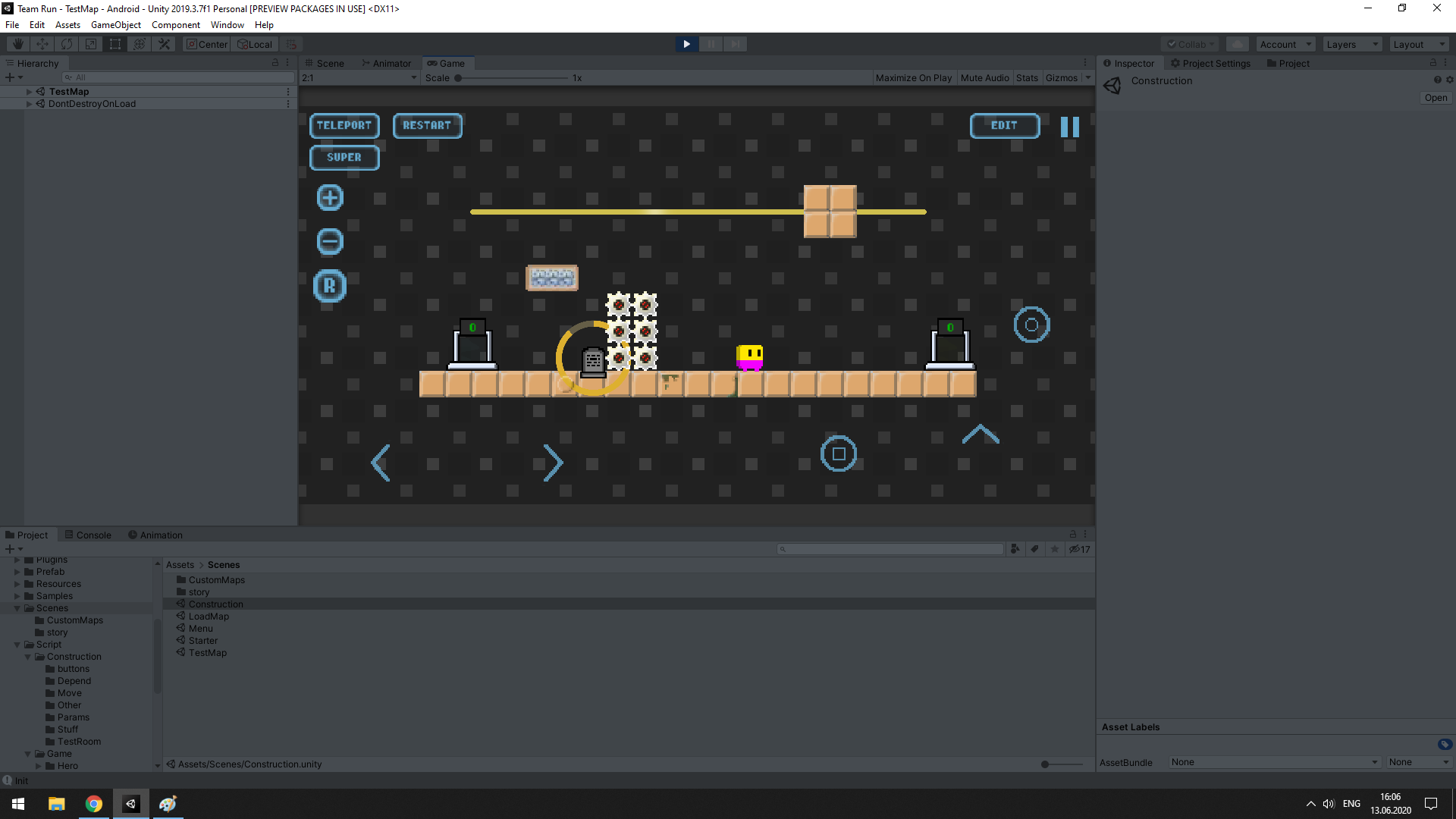Switch to the Console tab

[x=88, y=535]
